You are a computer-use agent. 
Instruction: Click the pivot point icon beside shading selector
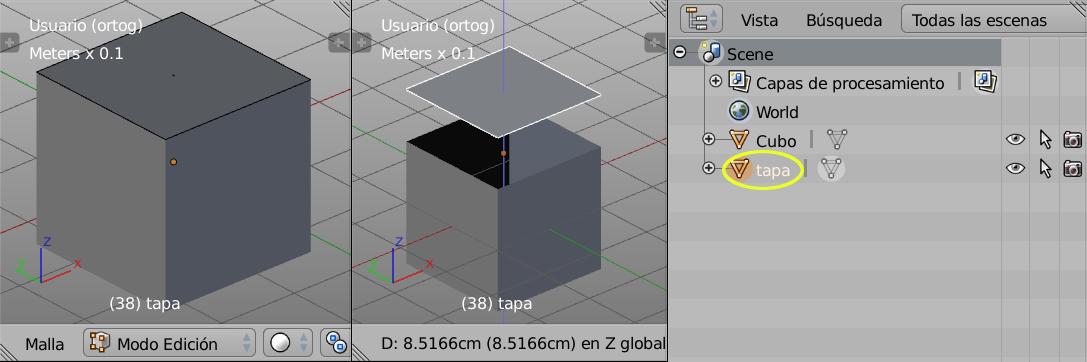point(336,343)
